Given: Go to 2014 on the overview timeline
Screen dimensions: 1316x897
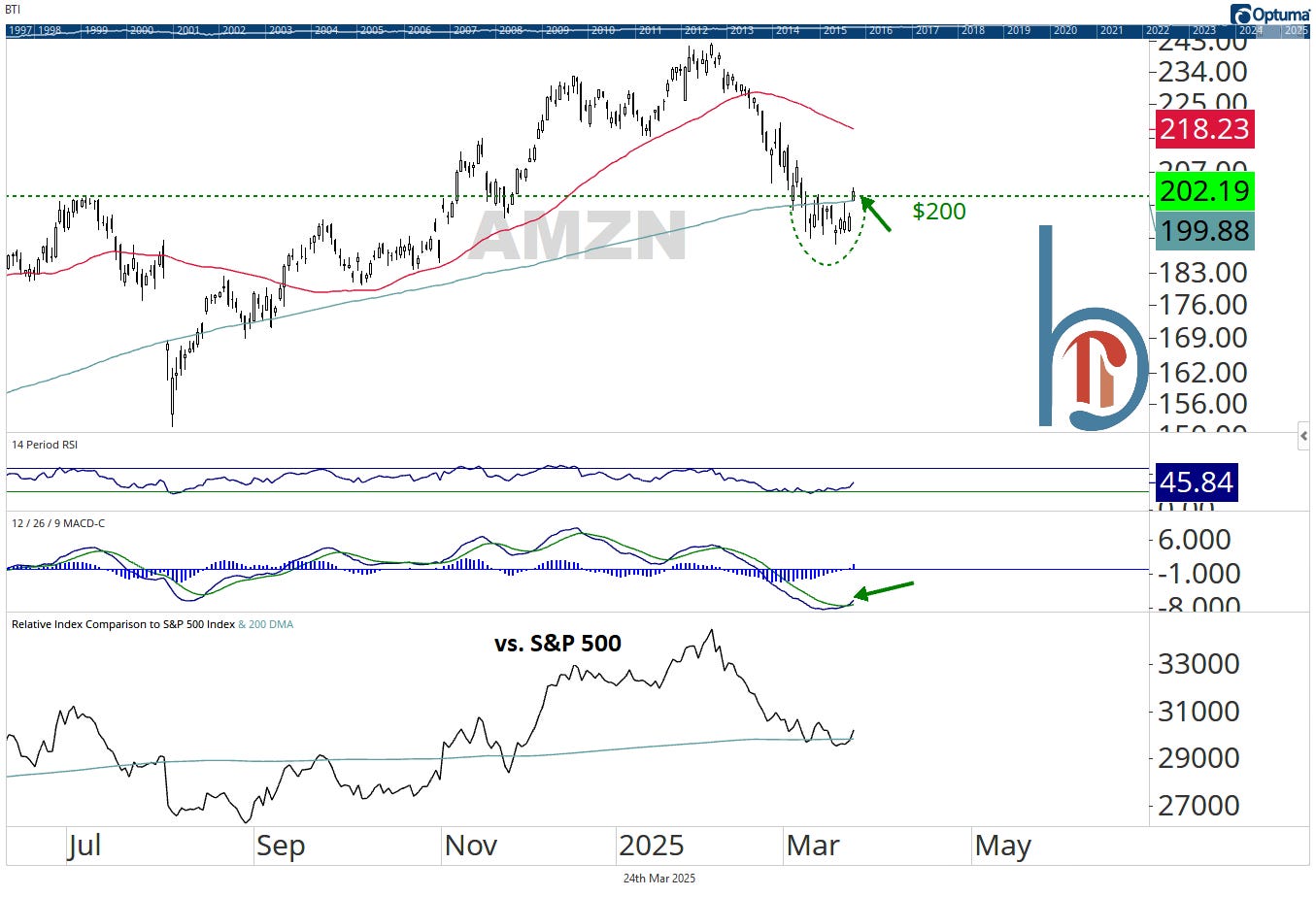Looking at the screenshot, I should click(788, 30).
